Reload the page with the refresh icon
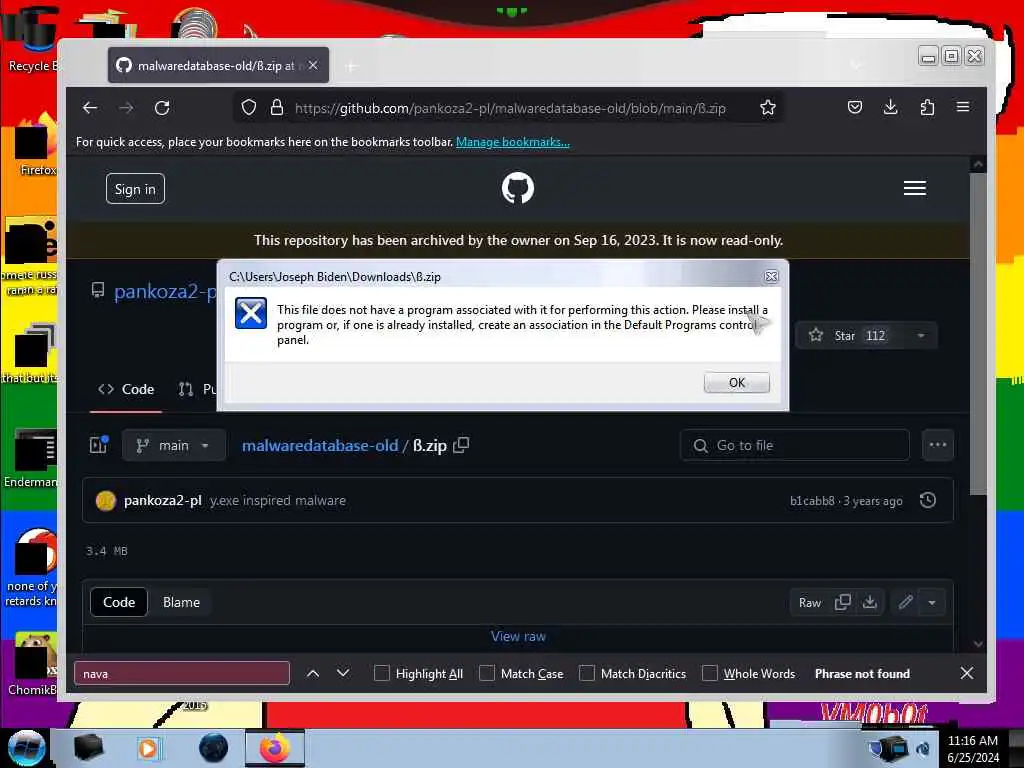Viewport: 1024px width, 768px height. 162,108
